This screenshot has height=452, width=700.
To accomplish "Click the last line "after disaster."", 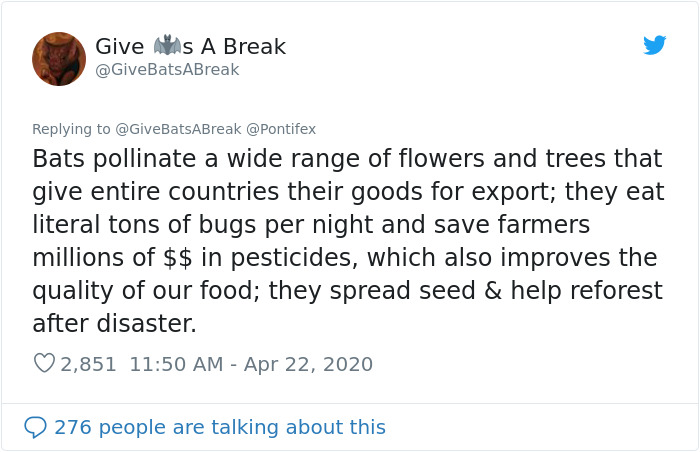I will point(114,324).
